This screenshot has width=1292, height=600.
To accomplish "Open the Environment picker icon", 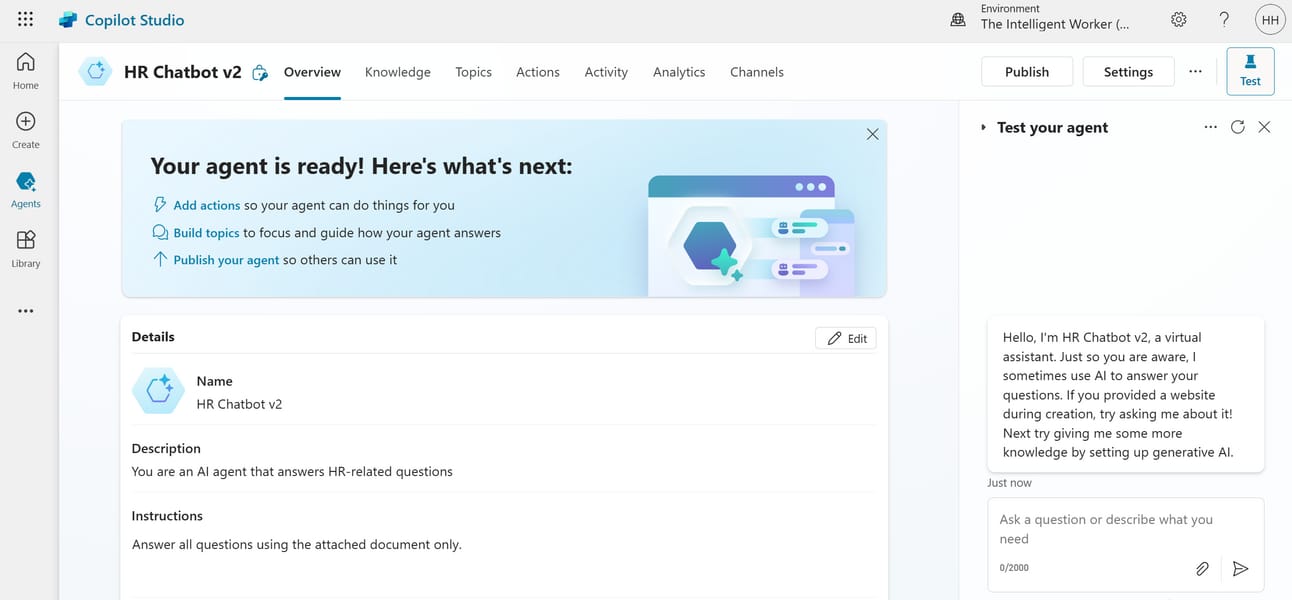I will (x=958, y=20).
